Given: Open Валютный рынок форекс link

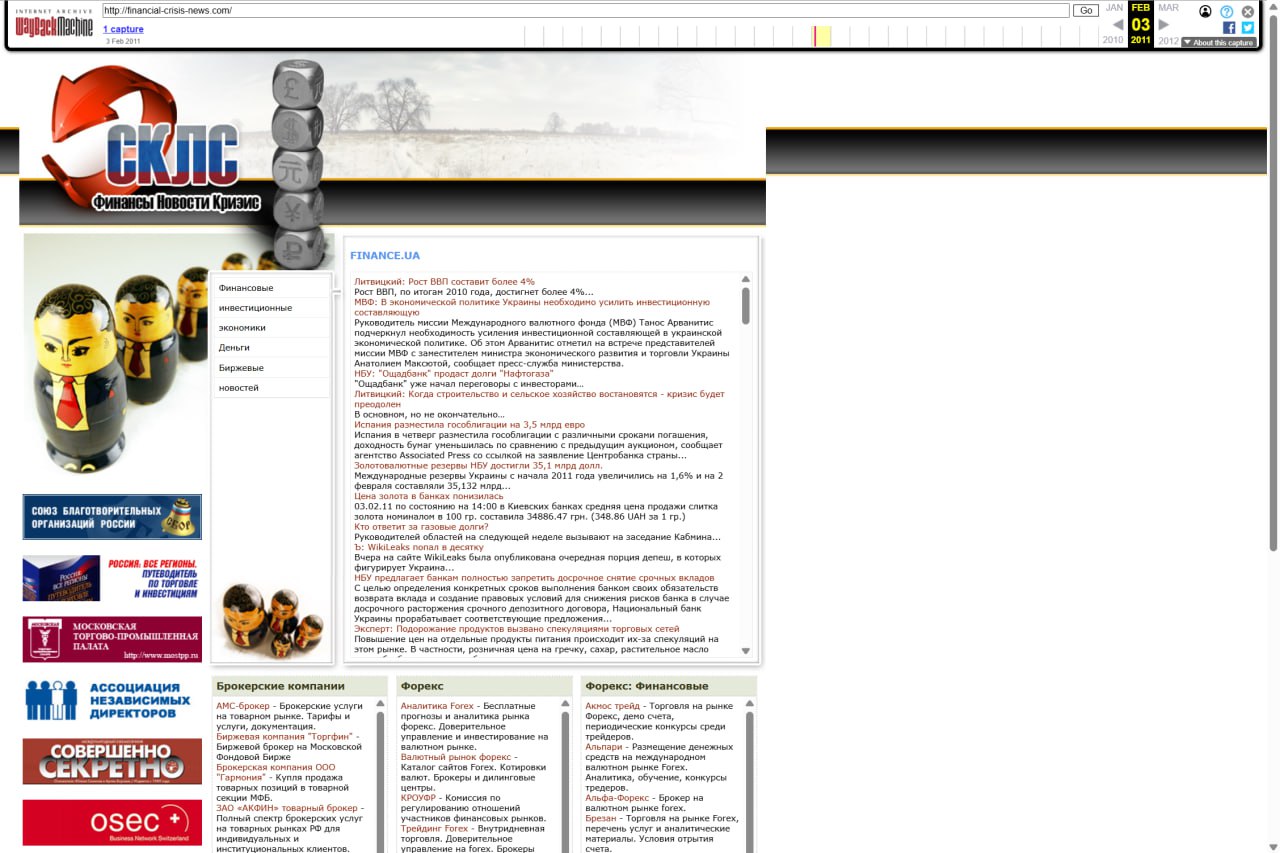Looking at the screenshot, I should pyautogui.click(x=455, y=757).
